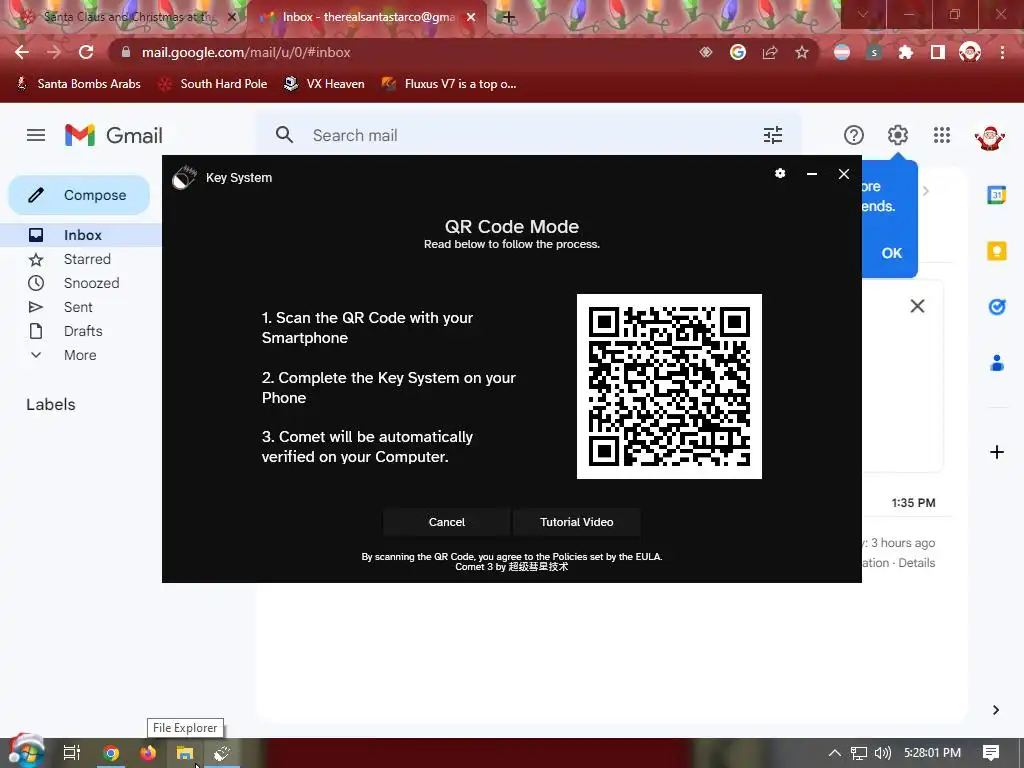Open Gmail settings gear

tap(898, 135)
